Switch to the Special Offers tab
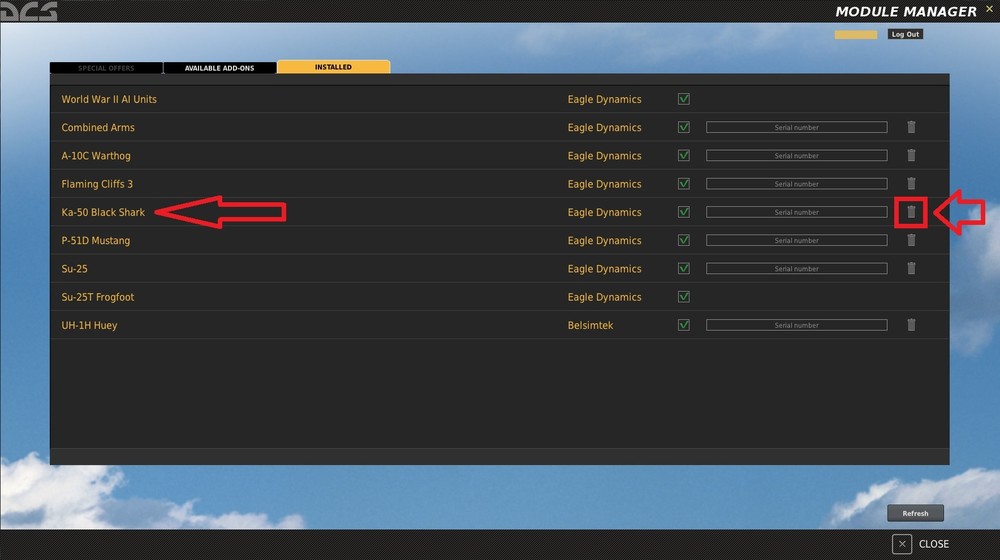The image size is (1000, 560). pyautogui.click(x=106, y=68)
